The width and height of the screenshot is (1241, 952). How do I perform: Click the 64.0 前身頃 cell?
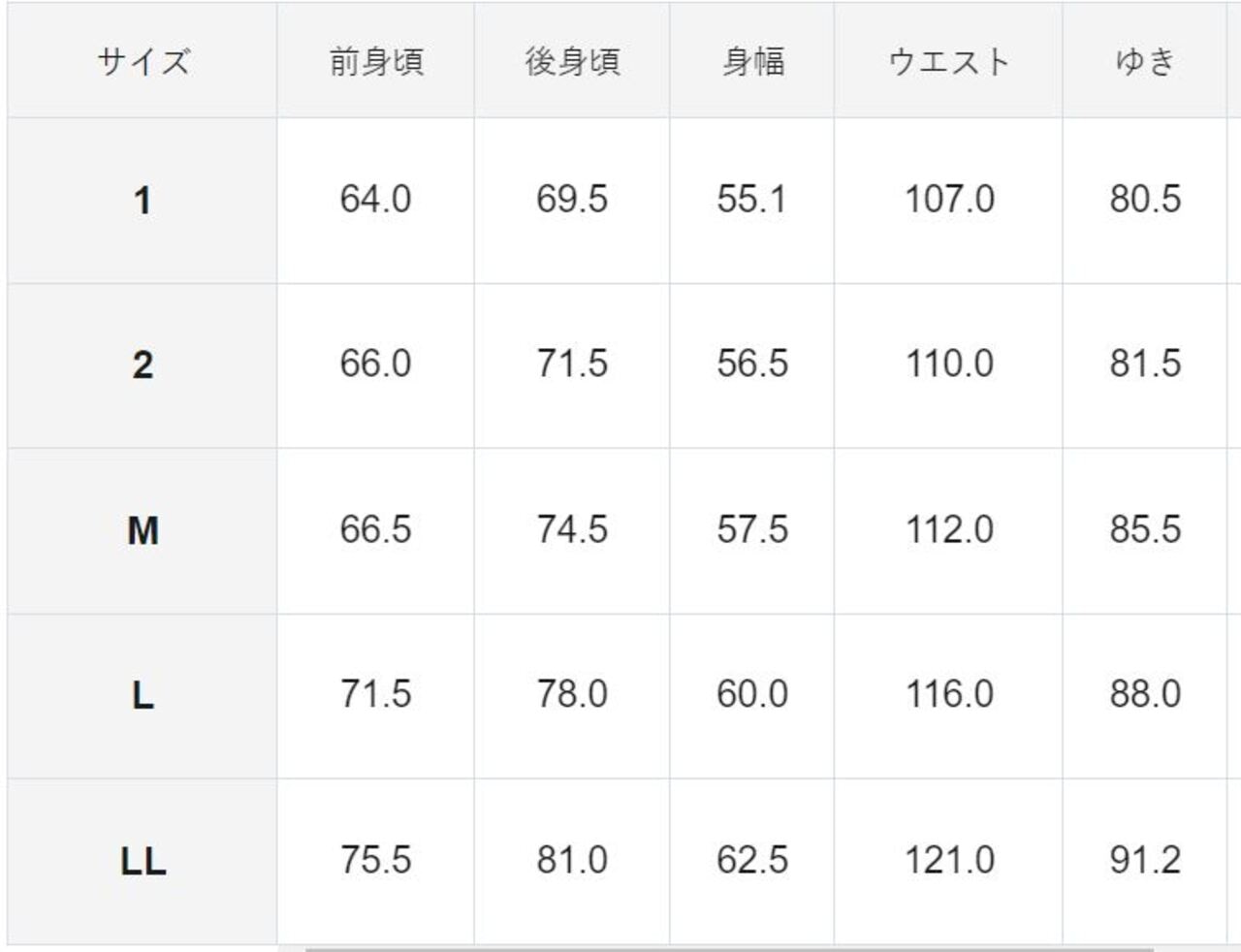pos(376,200)
